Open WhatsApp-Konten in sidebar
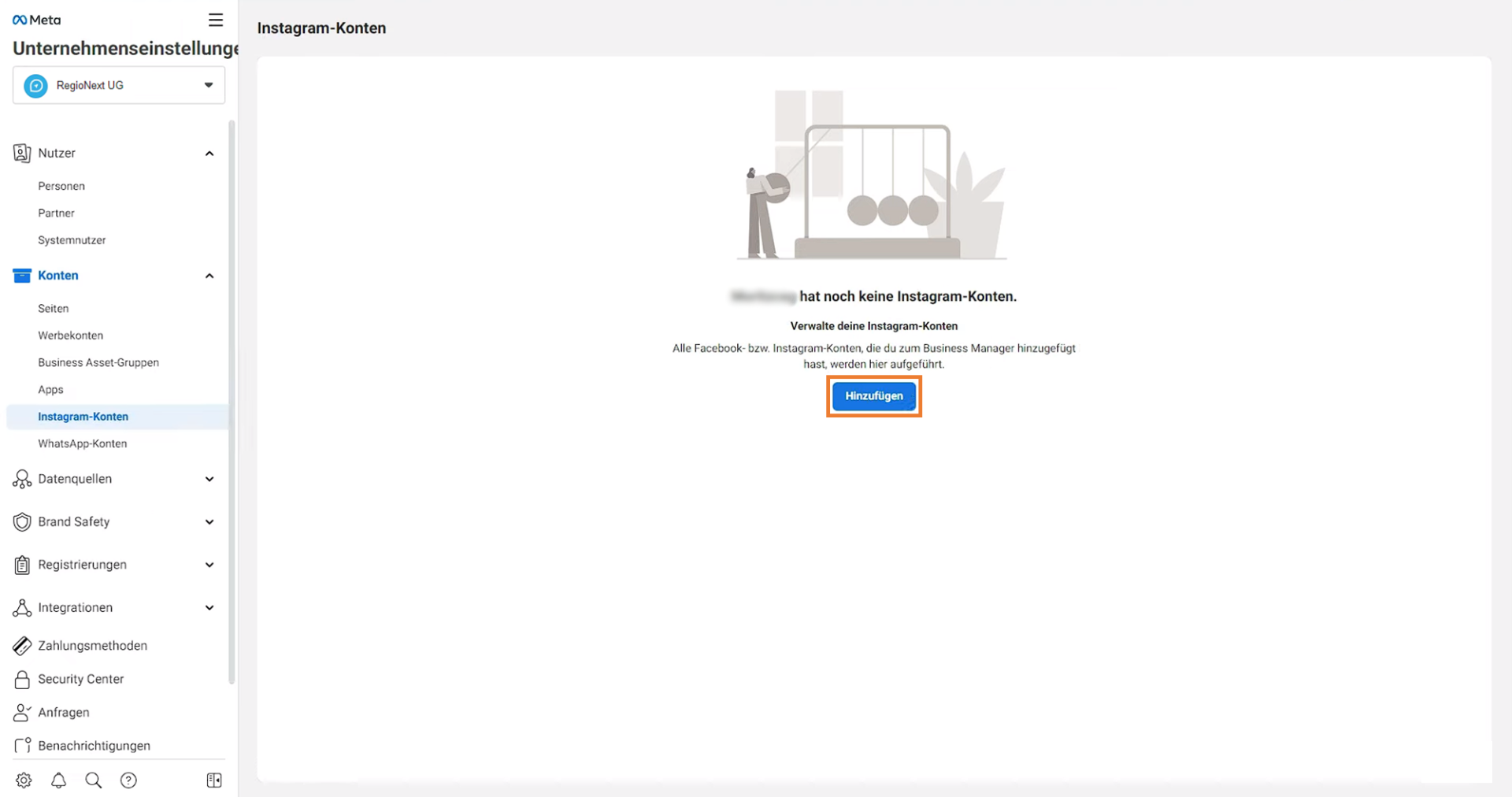 point(83,444)
